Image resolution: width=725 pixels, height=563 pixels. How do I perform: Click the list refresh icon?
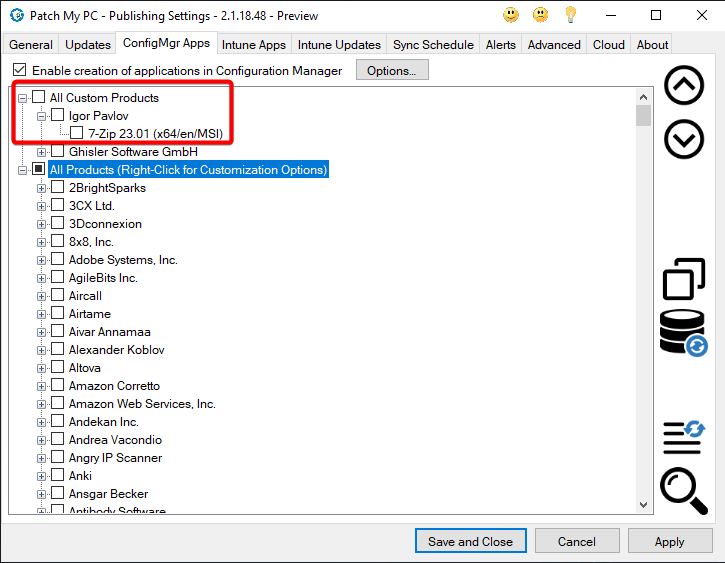[x=684, y=436]
